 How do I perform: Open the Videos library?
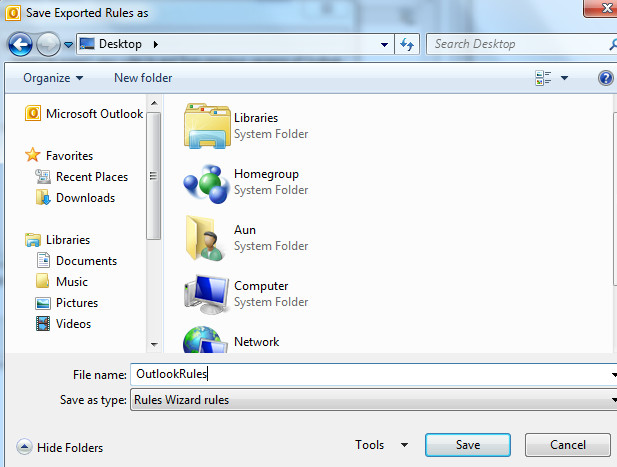point(73,323)
